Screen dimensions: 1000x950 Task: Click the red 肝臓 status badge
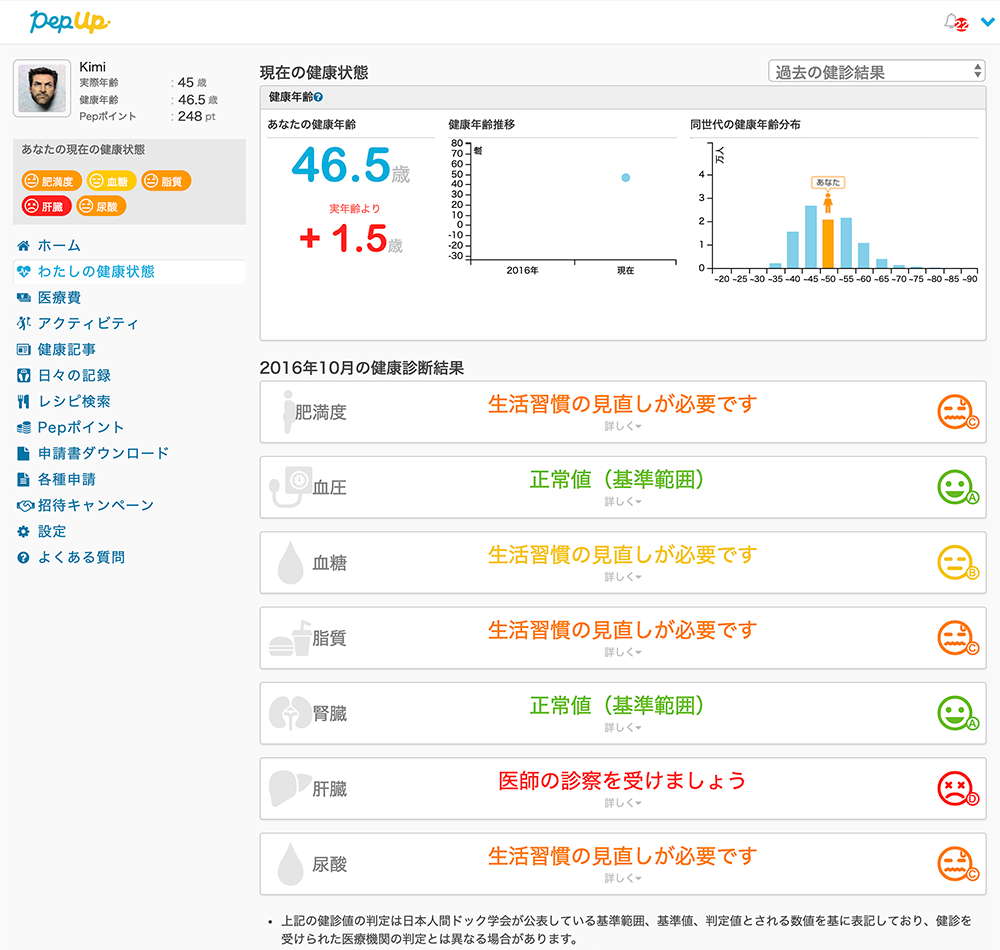[x=46, y=206]
